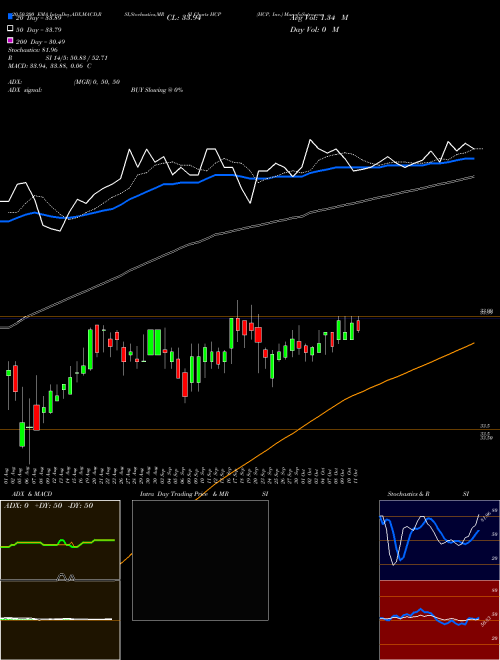
Task: Select the '50 Day - 33.79' legend text
Action: click(39, 30)
